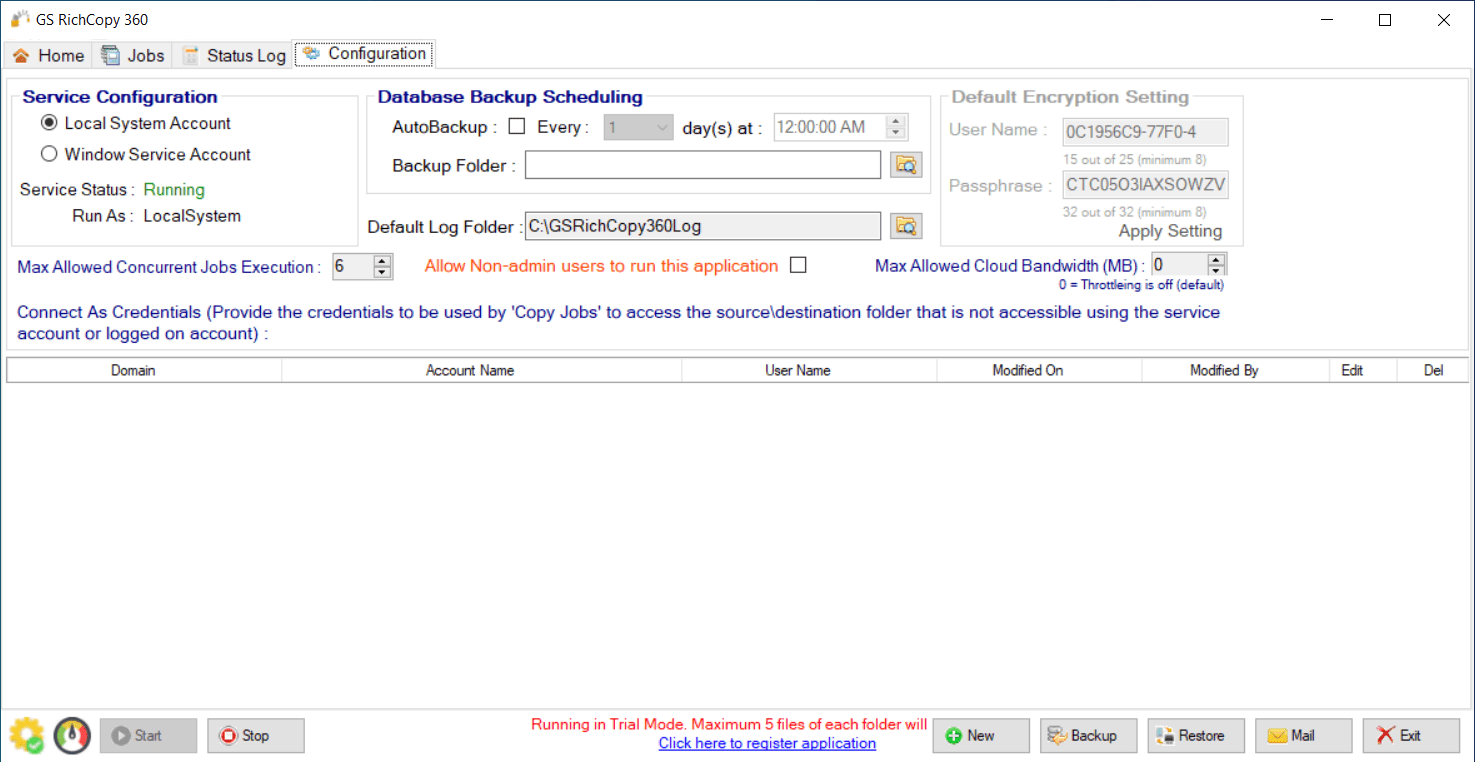This screenshot has height=762, width=1475.
Task: Click the Del column header
Action: click(x=1434, y=370)
